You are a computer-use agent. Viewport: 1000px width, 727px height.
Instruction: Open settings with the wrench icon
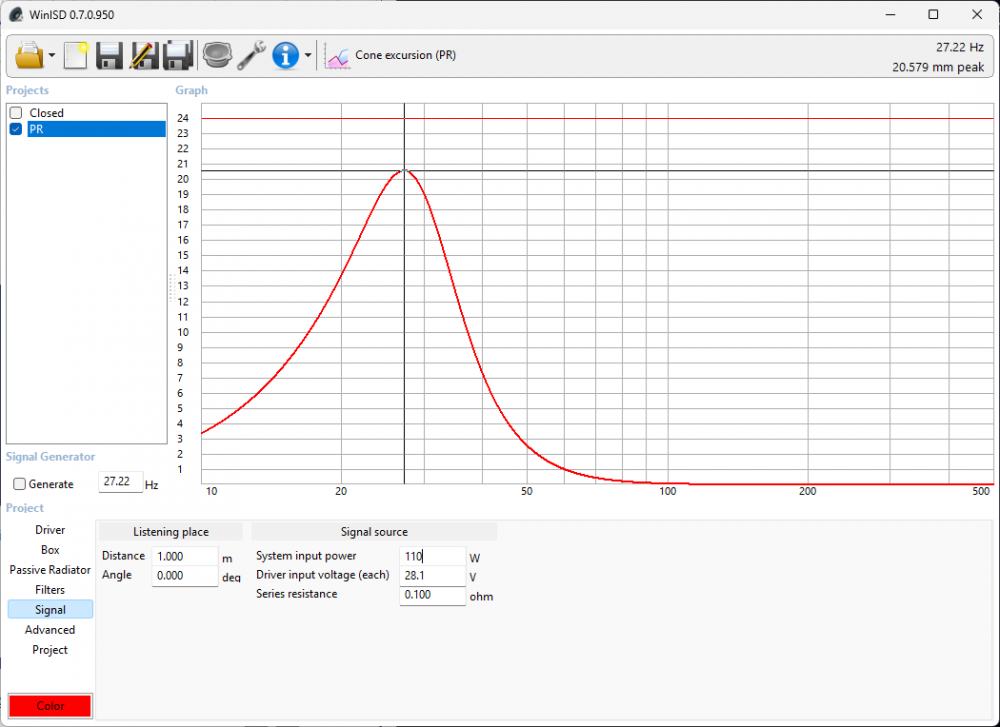click(251, 55)
